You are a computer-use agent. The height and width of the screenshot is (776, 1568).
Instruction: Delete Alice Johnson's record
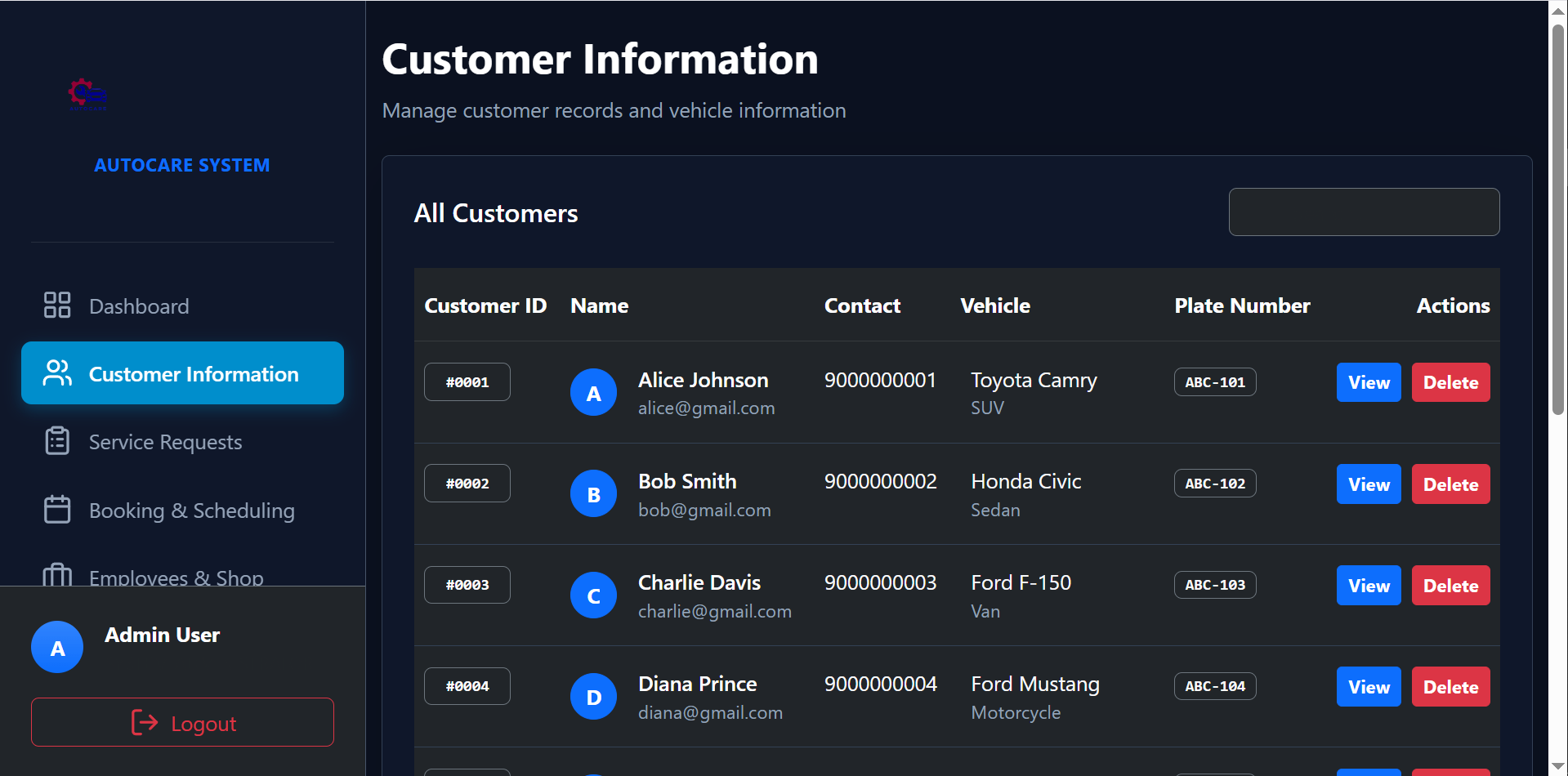point(1450,382)
